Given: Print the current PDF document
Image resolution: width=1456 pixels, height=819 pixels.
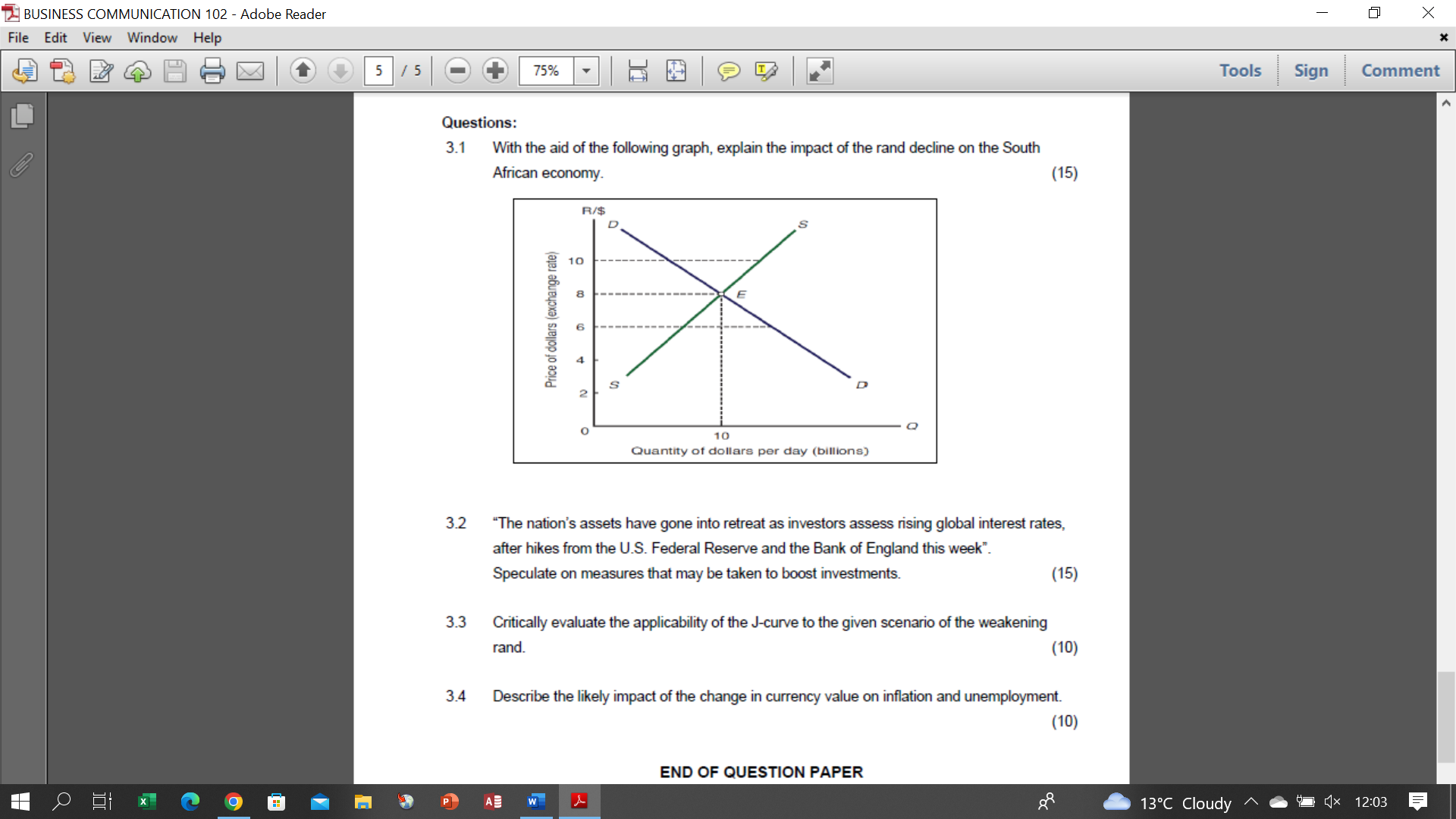Looking at the screenshot, I should pos(213,71).
